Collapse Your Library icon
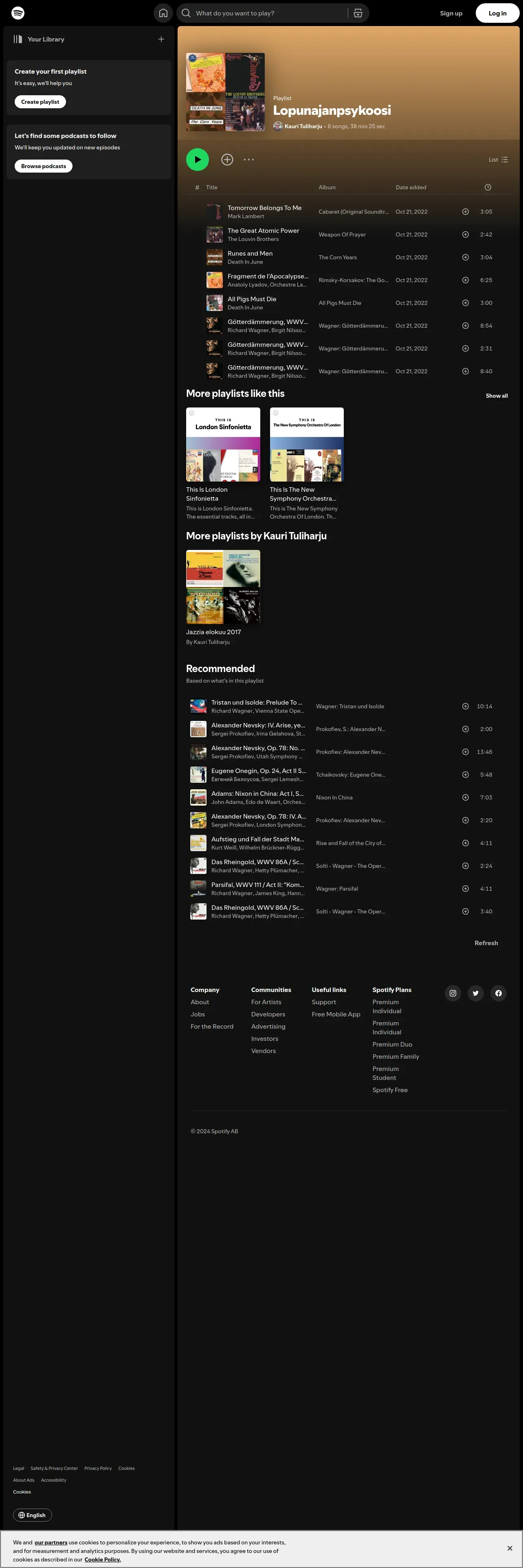This screenshot has width=523, height=1568. coord(18,39)
